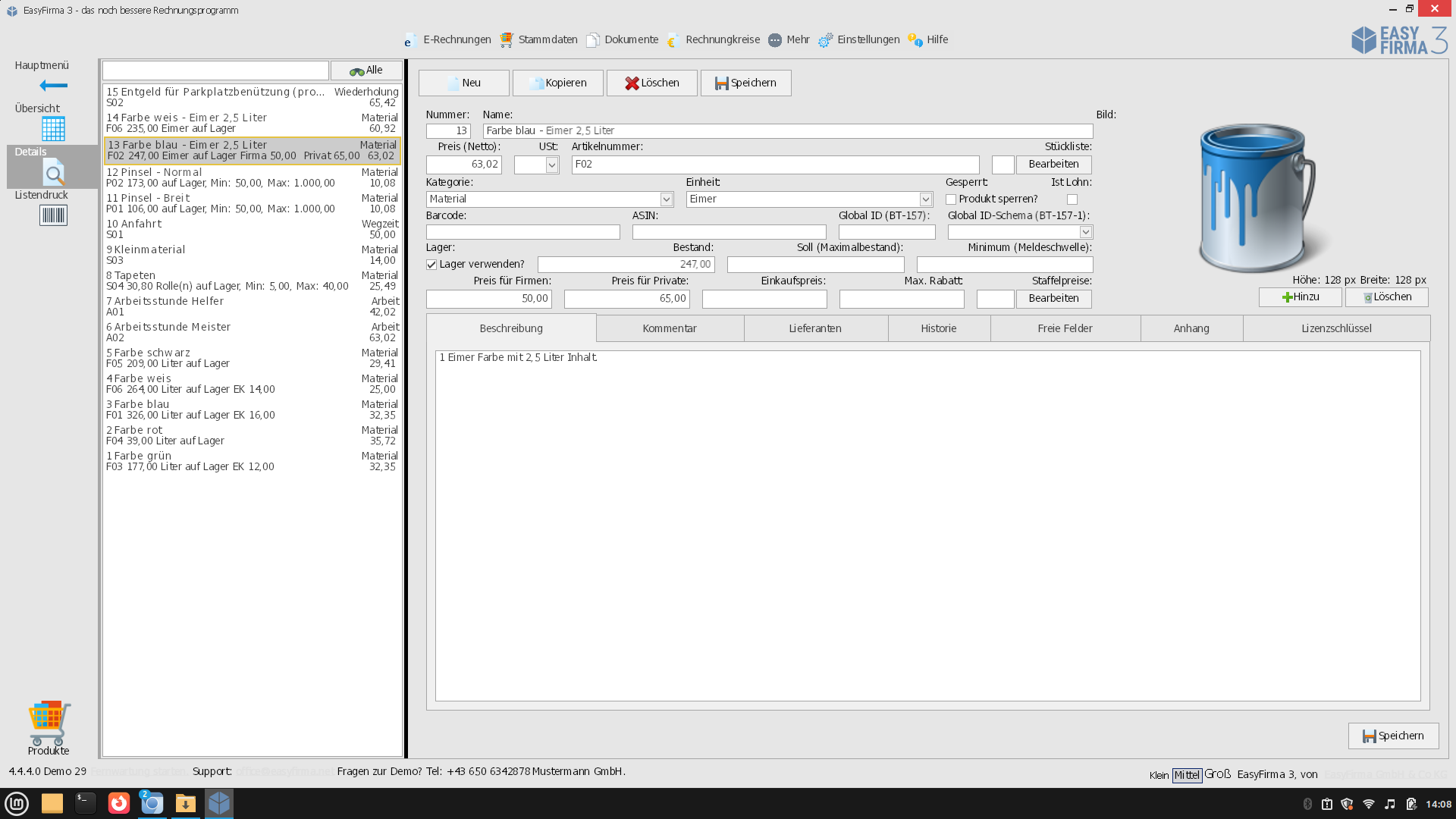Open the Übersicht grid icon
This screenshot has width=1456, height=819.
click(53, 129)
